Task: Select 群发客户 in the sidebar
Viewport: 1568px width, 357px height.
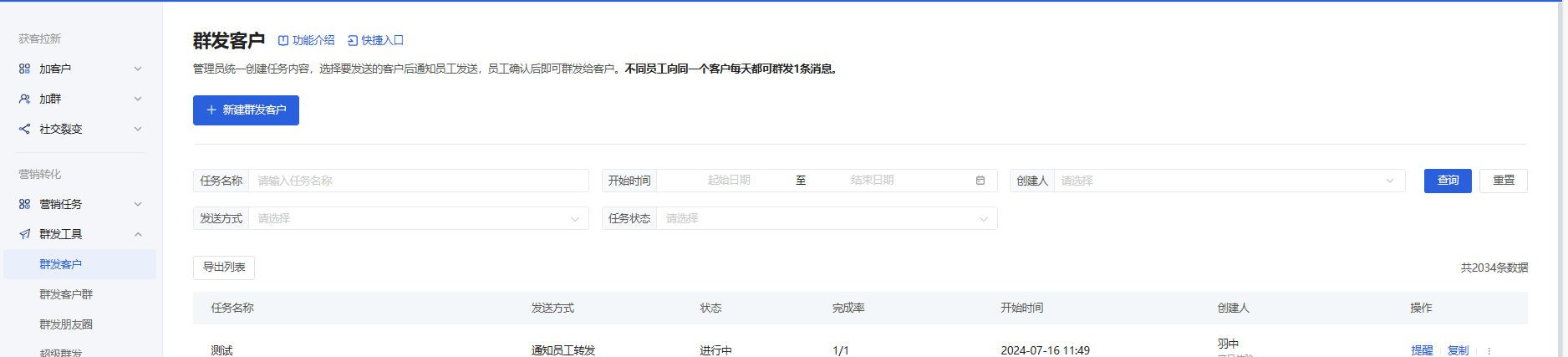Action: (x=79, y=264)
